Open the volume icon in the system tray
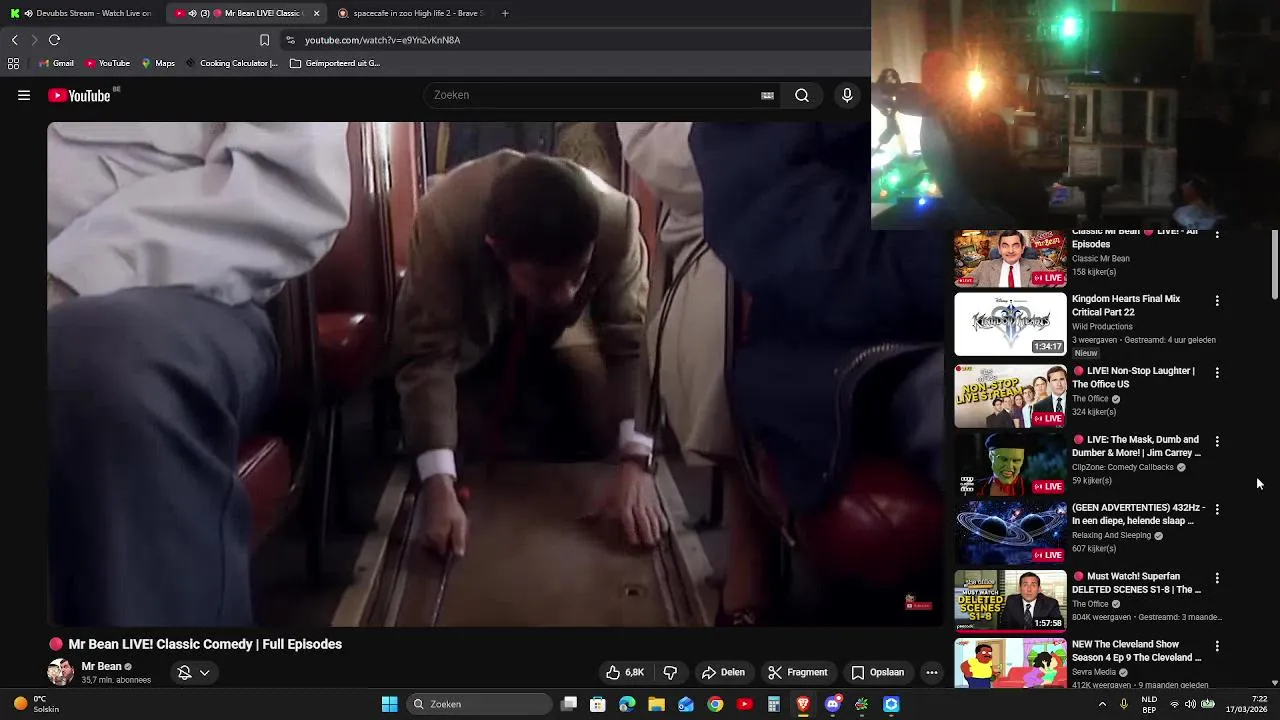1280x720 pixels. pos(1191,704)
